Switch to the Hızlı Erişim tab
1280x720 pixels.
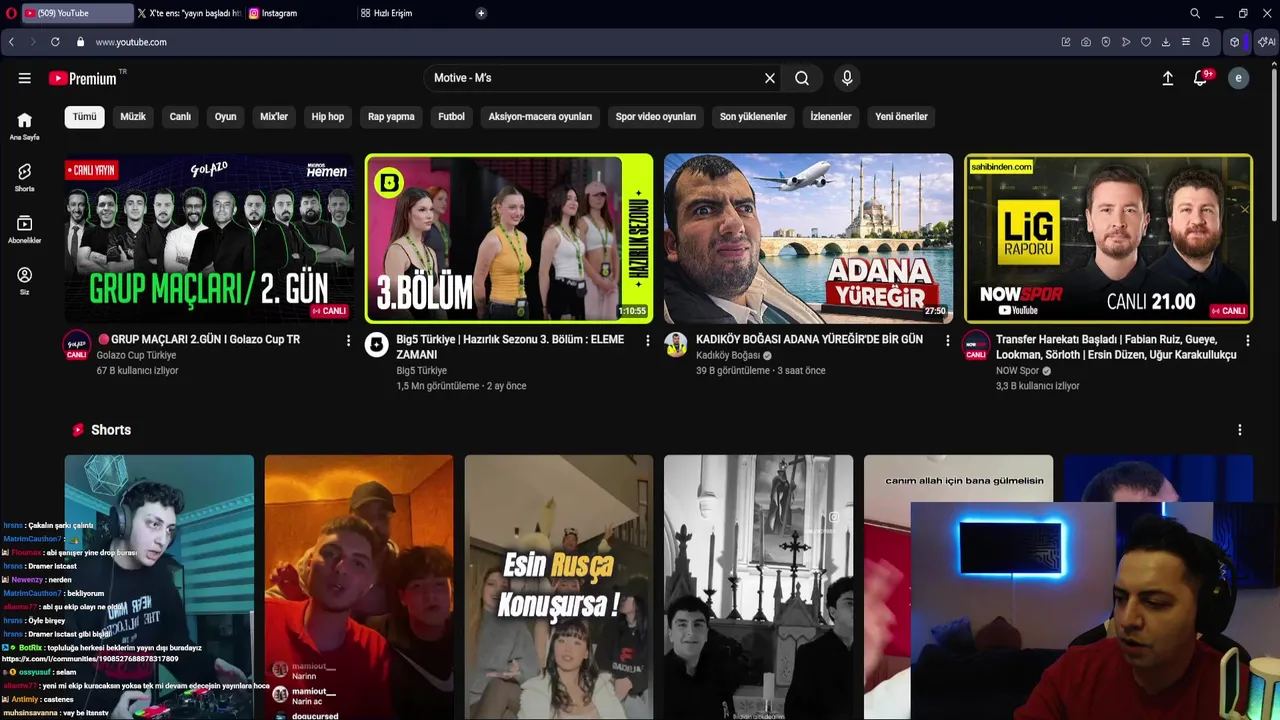point(412,13)
